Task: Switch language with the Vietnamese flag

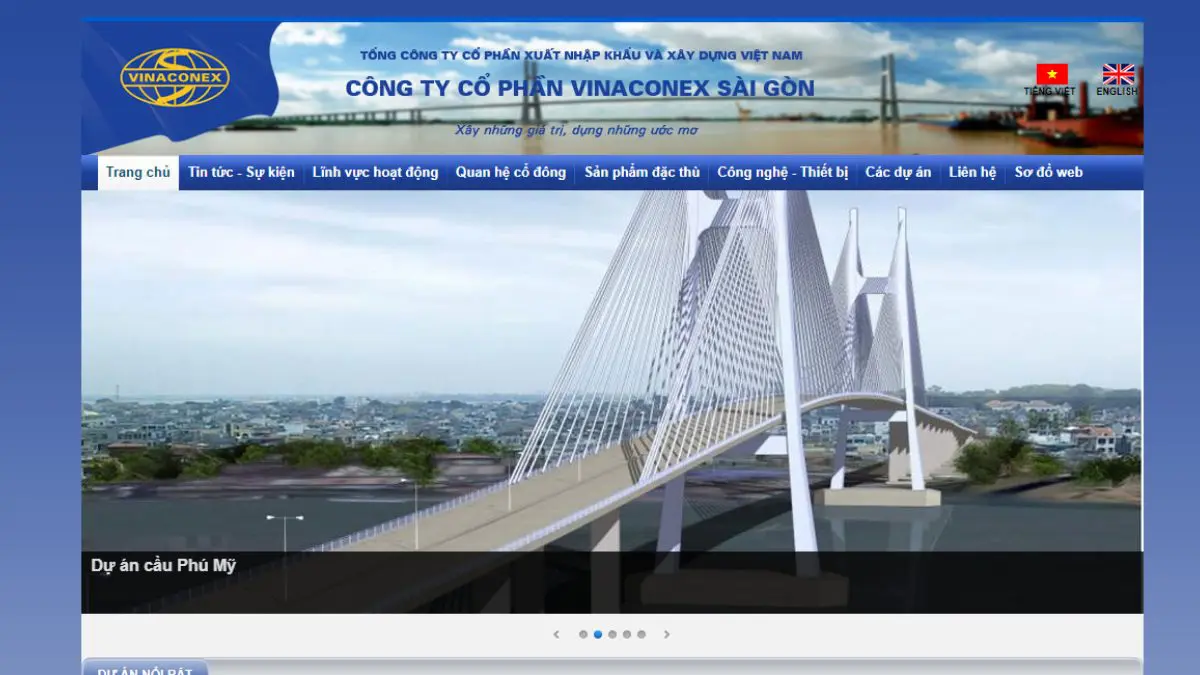Action: [x=1051, y=75]
